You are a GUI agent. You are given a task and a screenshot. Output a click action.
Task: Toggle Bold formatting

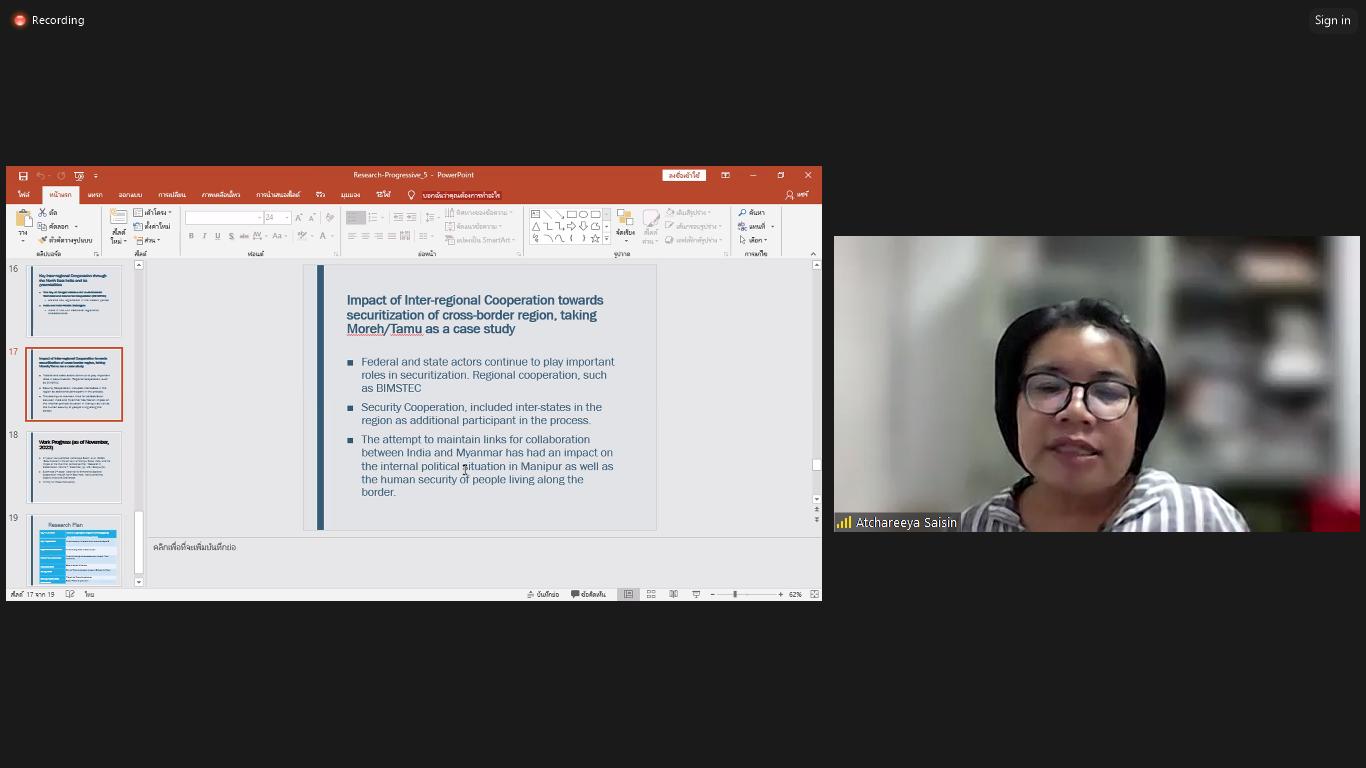191,236
